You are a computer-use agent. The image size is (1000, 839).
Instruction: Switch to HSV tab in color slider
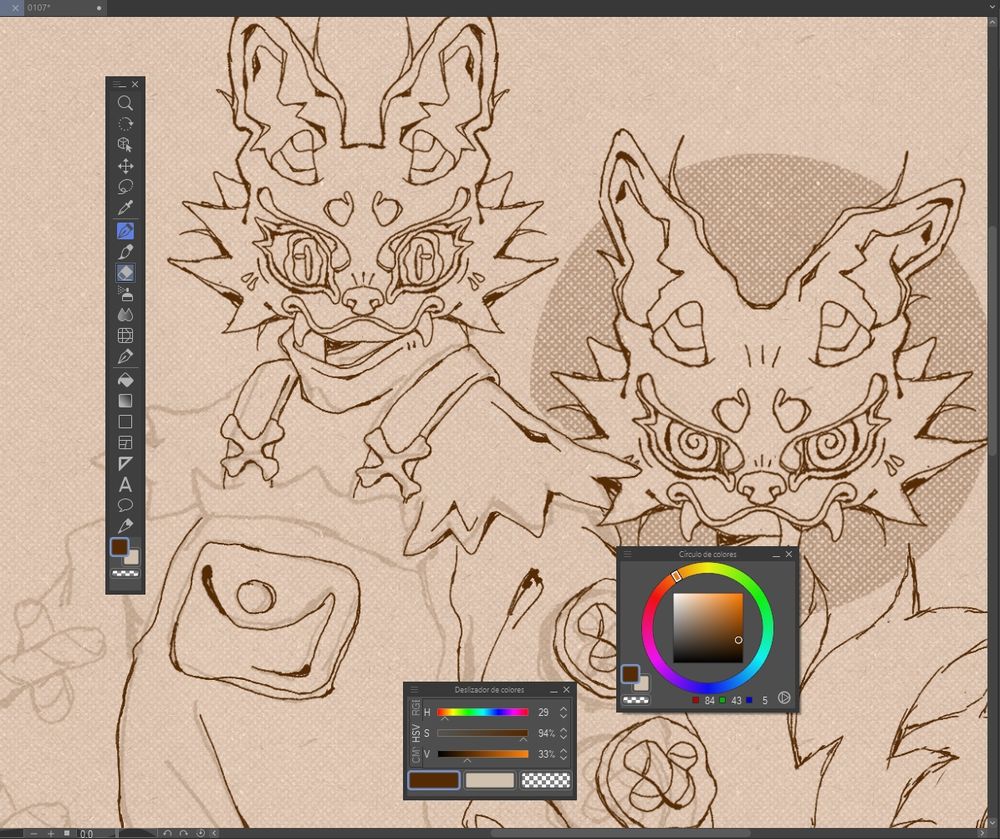[x=415, y=733]
